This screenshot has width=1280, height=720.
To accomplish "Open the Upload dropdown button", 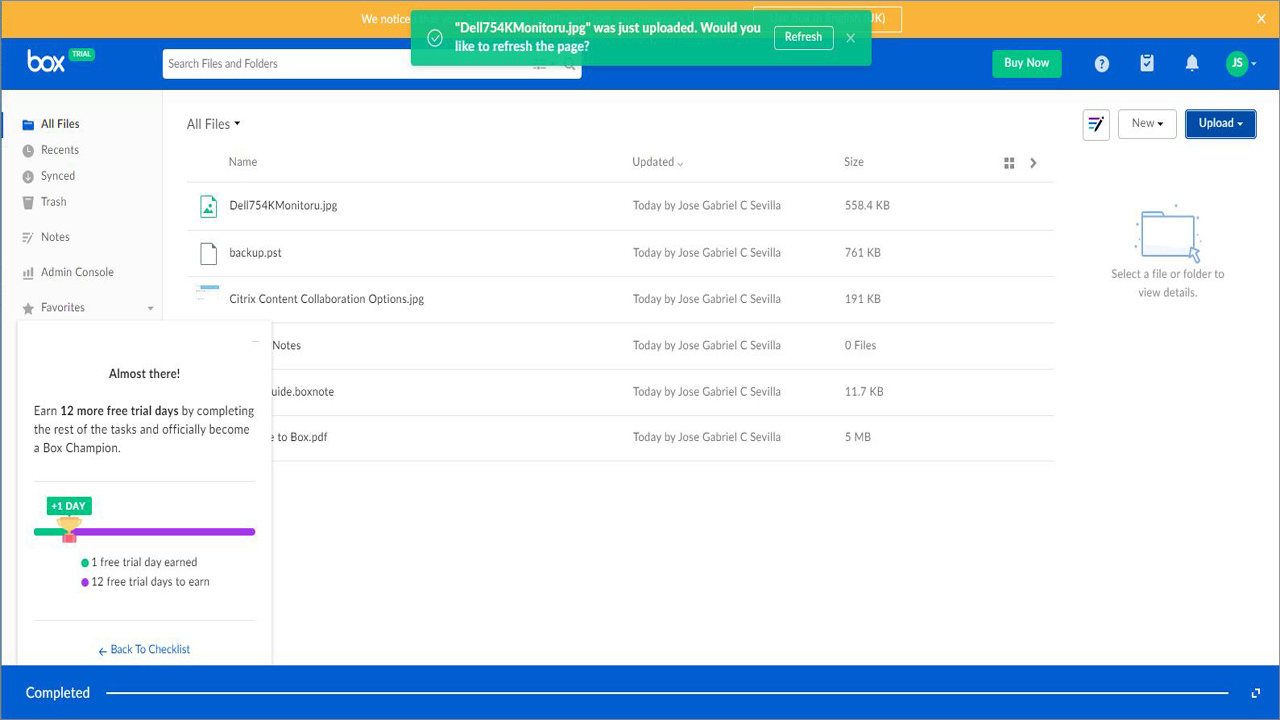I will 1220,124.
